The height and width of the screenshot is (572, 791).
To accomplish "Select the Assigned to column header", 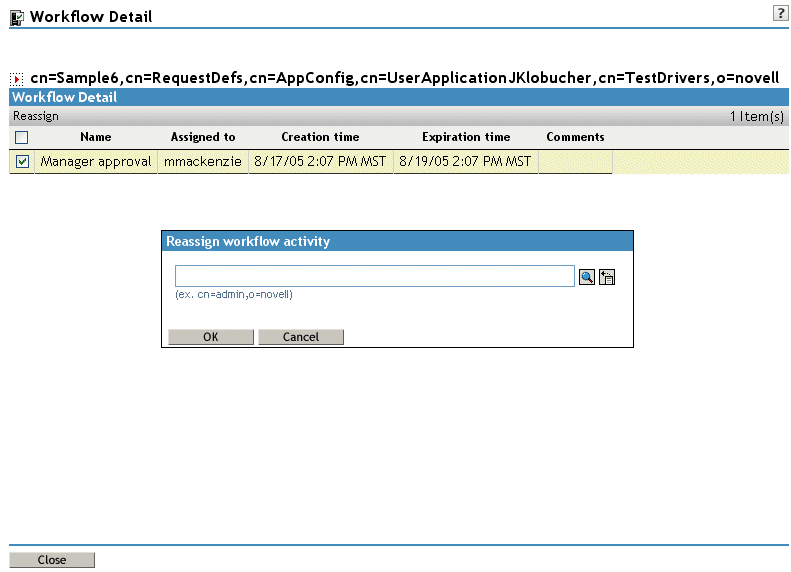I will click(203, 137).
